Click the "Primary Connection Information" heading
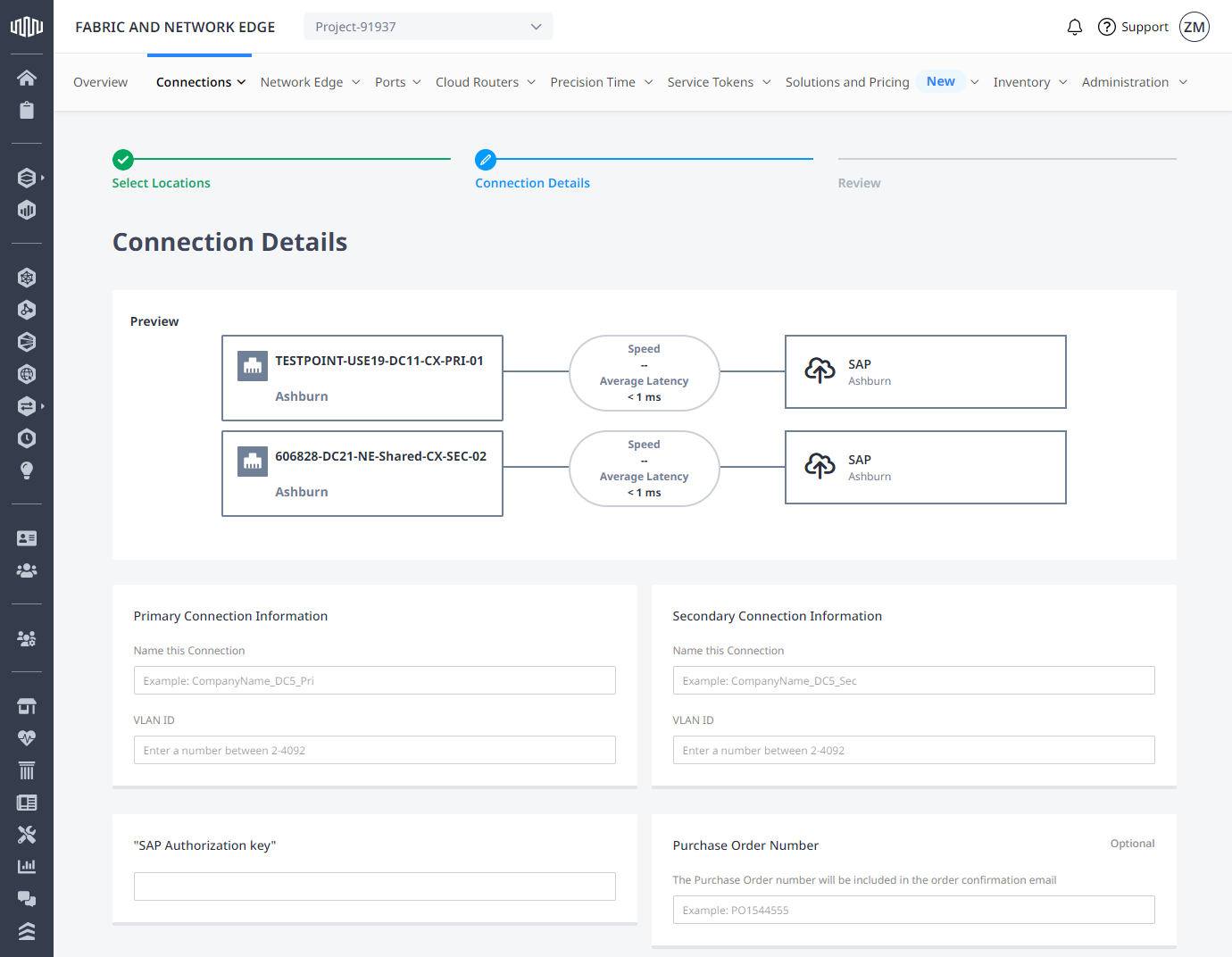 point(230,616)
